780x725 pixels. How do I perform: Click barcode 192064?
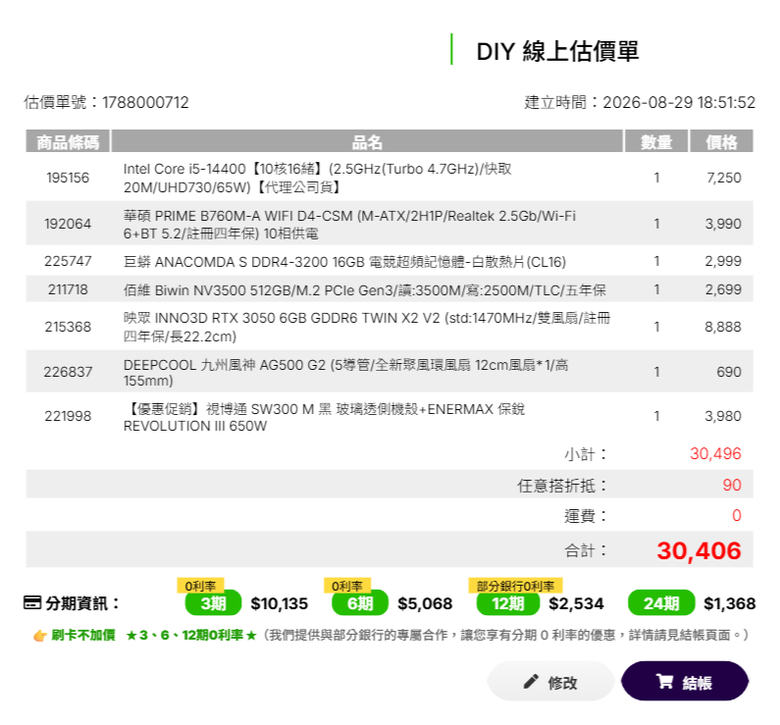point(68,224)
